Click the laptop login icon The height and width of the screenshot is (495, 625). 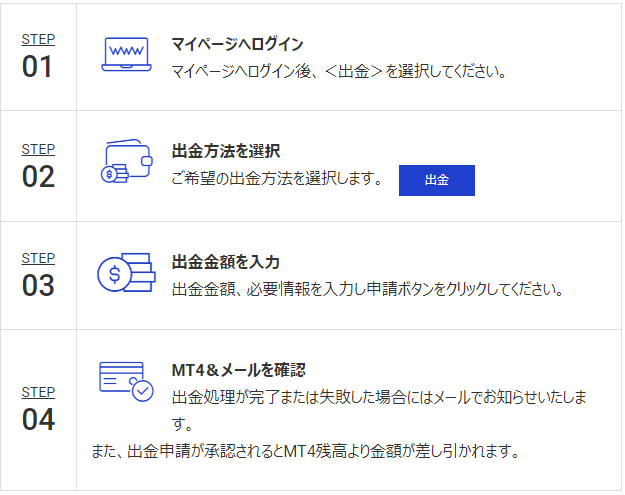tap(125, 54)
